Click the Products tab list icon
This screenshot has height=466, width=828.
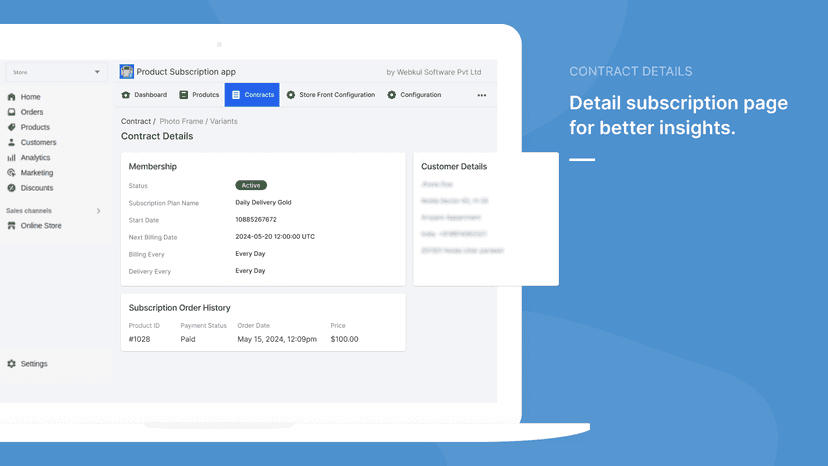click(183, 95)
